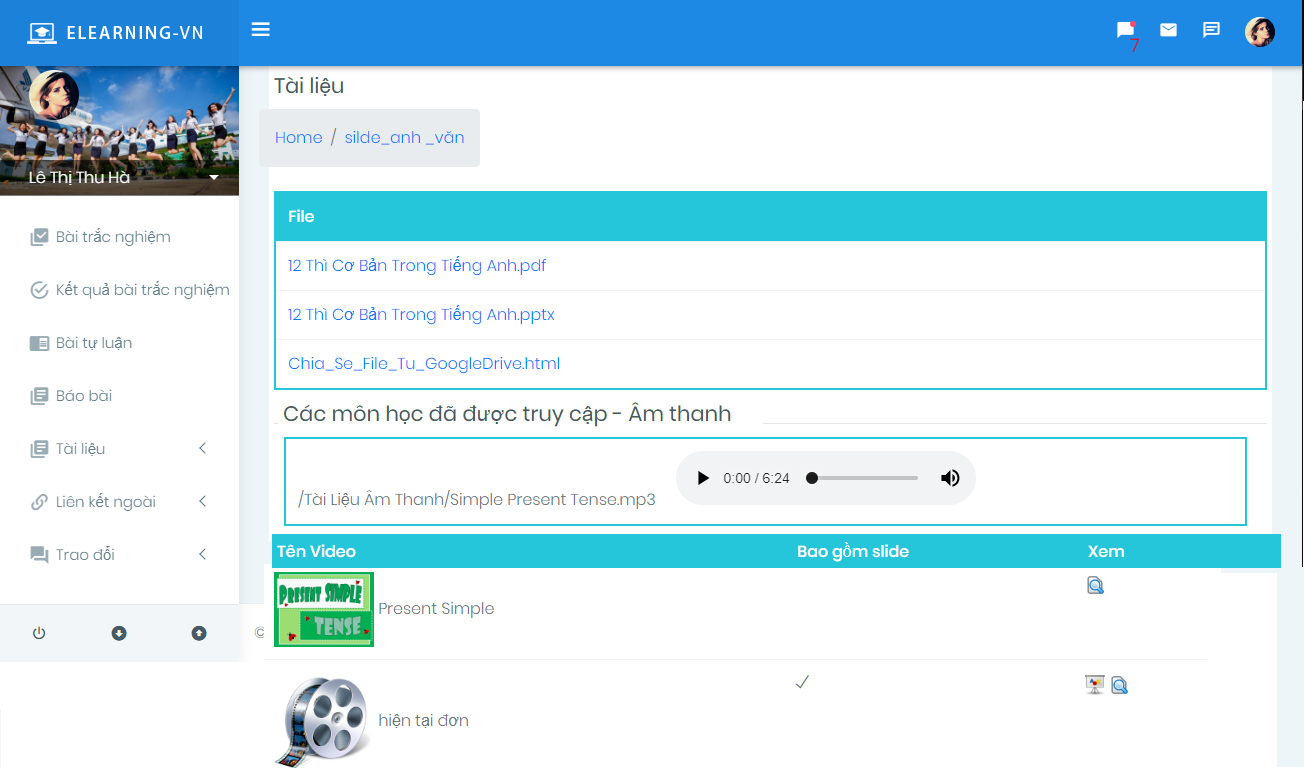Click the Present Simple Tense video thumbnail
This screenshot has width=1304, height=768.
[324, 609]
